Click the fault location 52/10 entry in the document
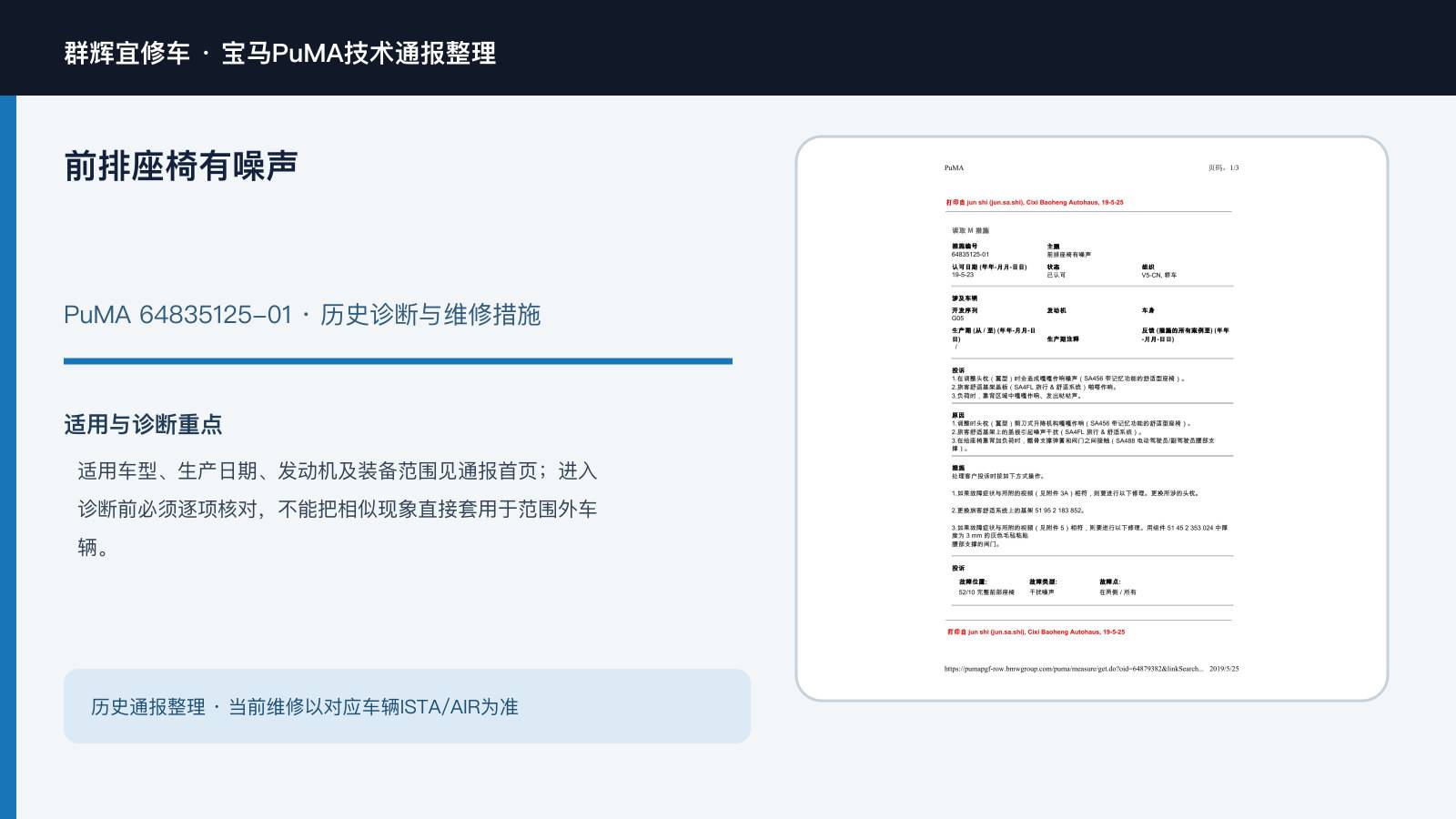 coord(986,592)
